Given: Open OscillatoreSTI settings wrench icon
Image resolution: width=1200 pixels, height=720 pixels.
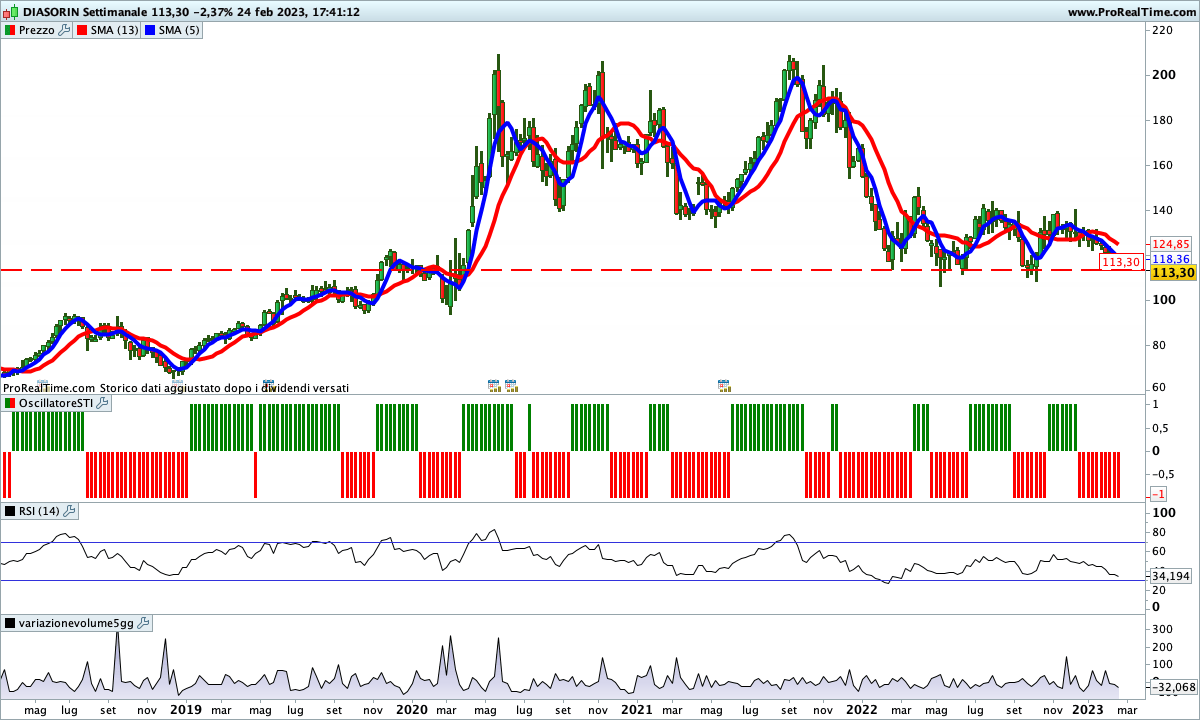Looking at the screenshot, I should [x=103, y=402].
